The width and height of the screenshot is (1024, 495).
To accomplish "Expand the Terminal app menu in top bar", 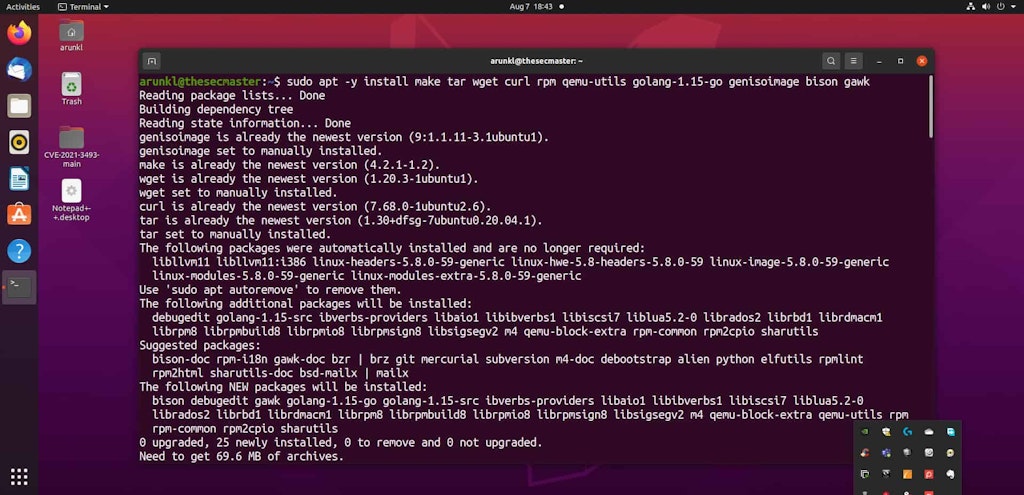I will [x=83, y=7].
